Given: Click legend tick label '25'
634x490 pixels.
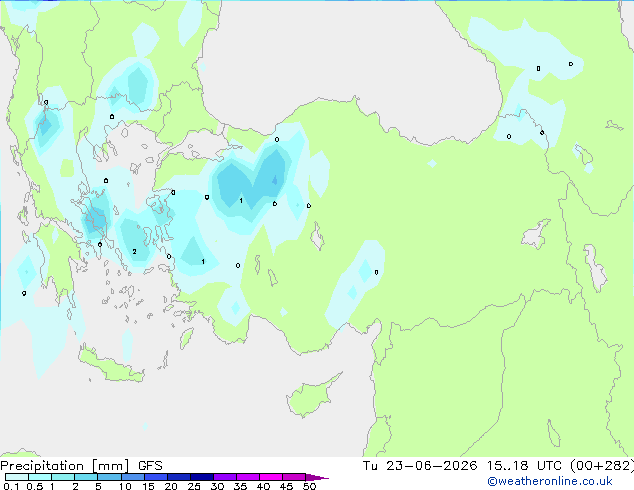Looking at the screenshot, I should [x=194, y=486].
